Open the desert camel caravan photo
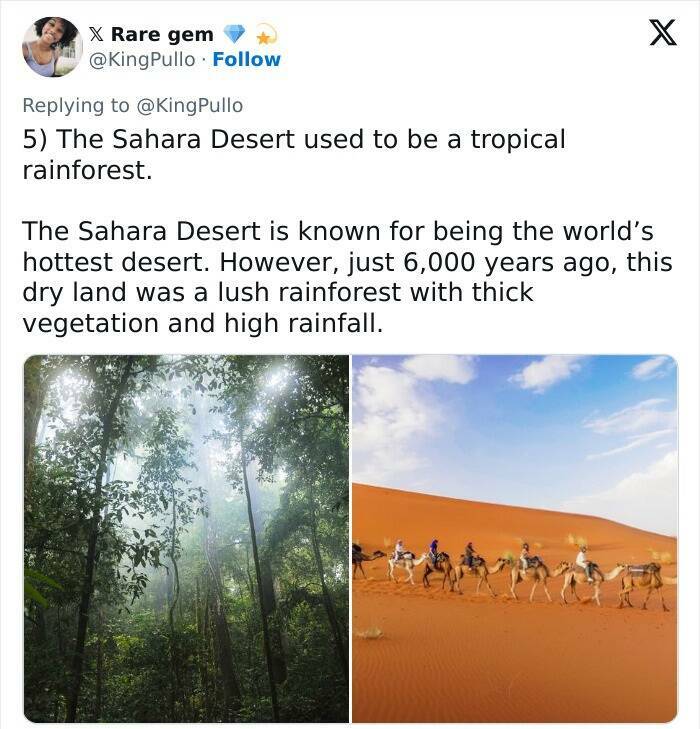This screenshot has height=729, width=700. (514, 538)
